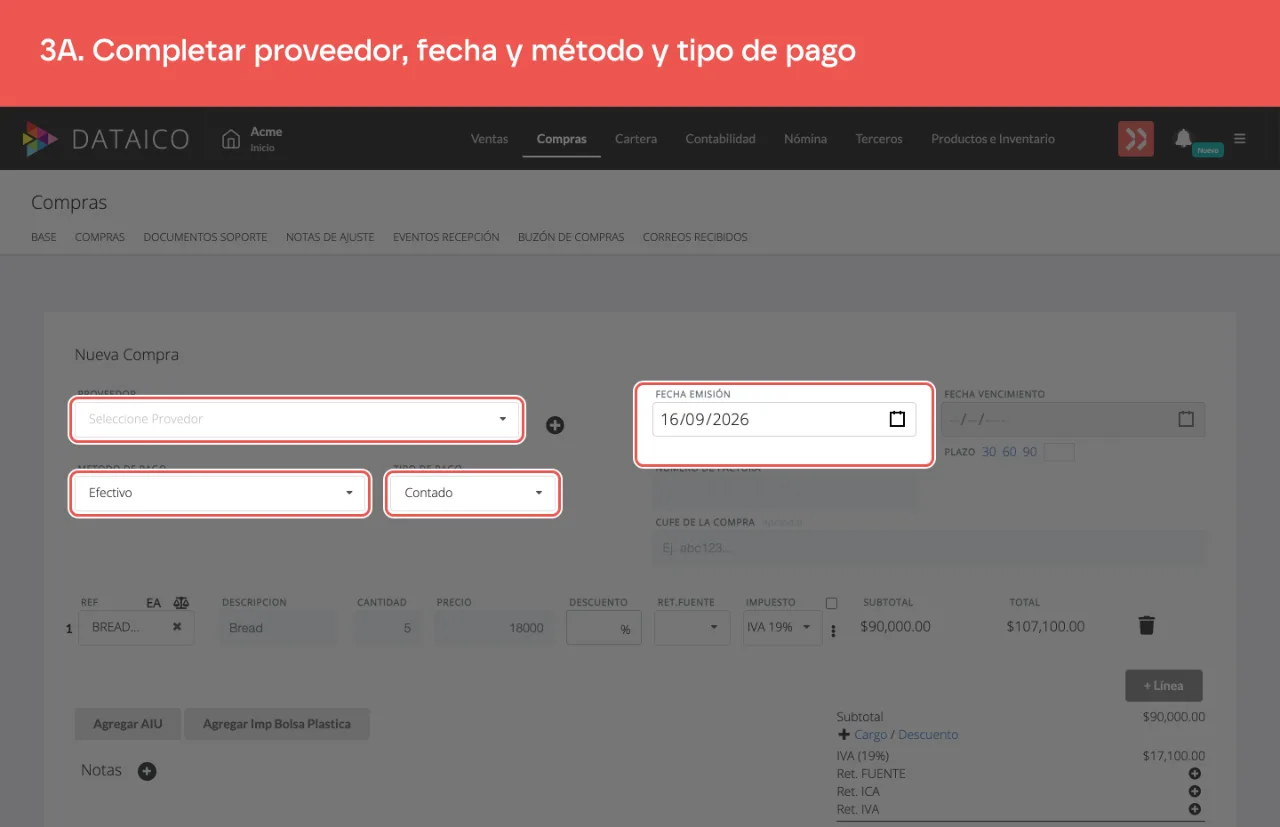Set plazo to 30 days
The height and width of the screenshot is (827, 1280).
(989, 452)
